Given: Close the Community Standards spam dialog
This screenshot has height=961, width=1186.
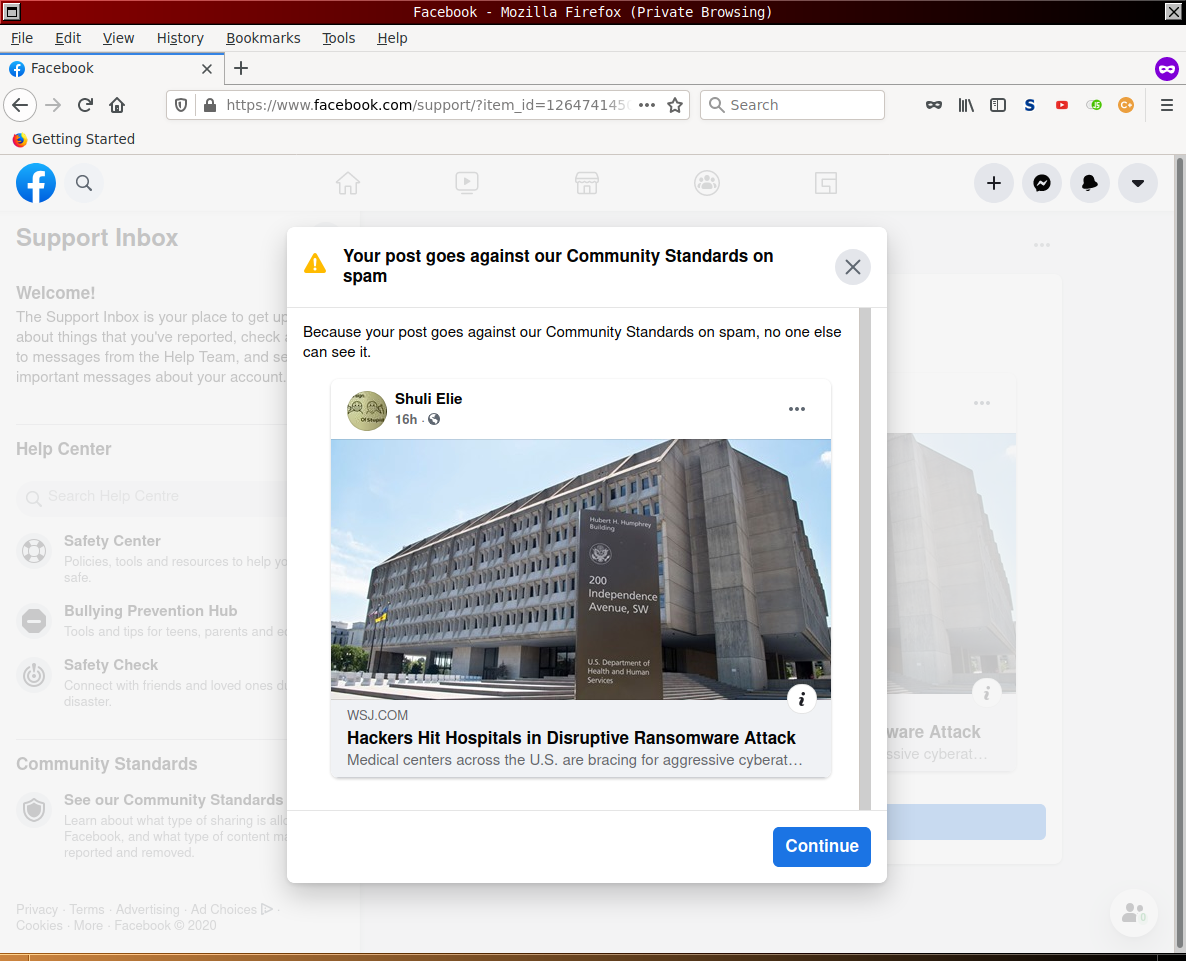Looking at the screenshot, I should click(852, 267).
